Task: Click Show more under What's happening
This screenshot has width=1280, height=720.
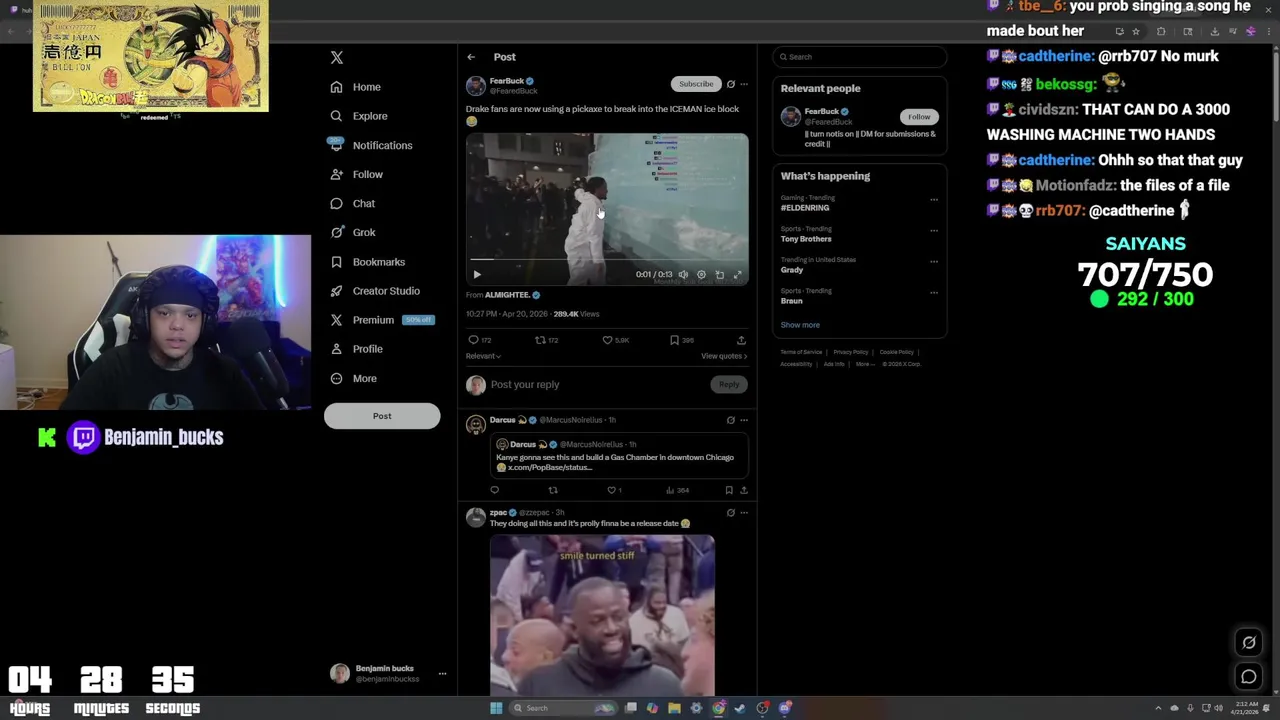Action: 800,325
